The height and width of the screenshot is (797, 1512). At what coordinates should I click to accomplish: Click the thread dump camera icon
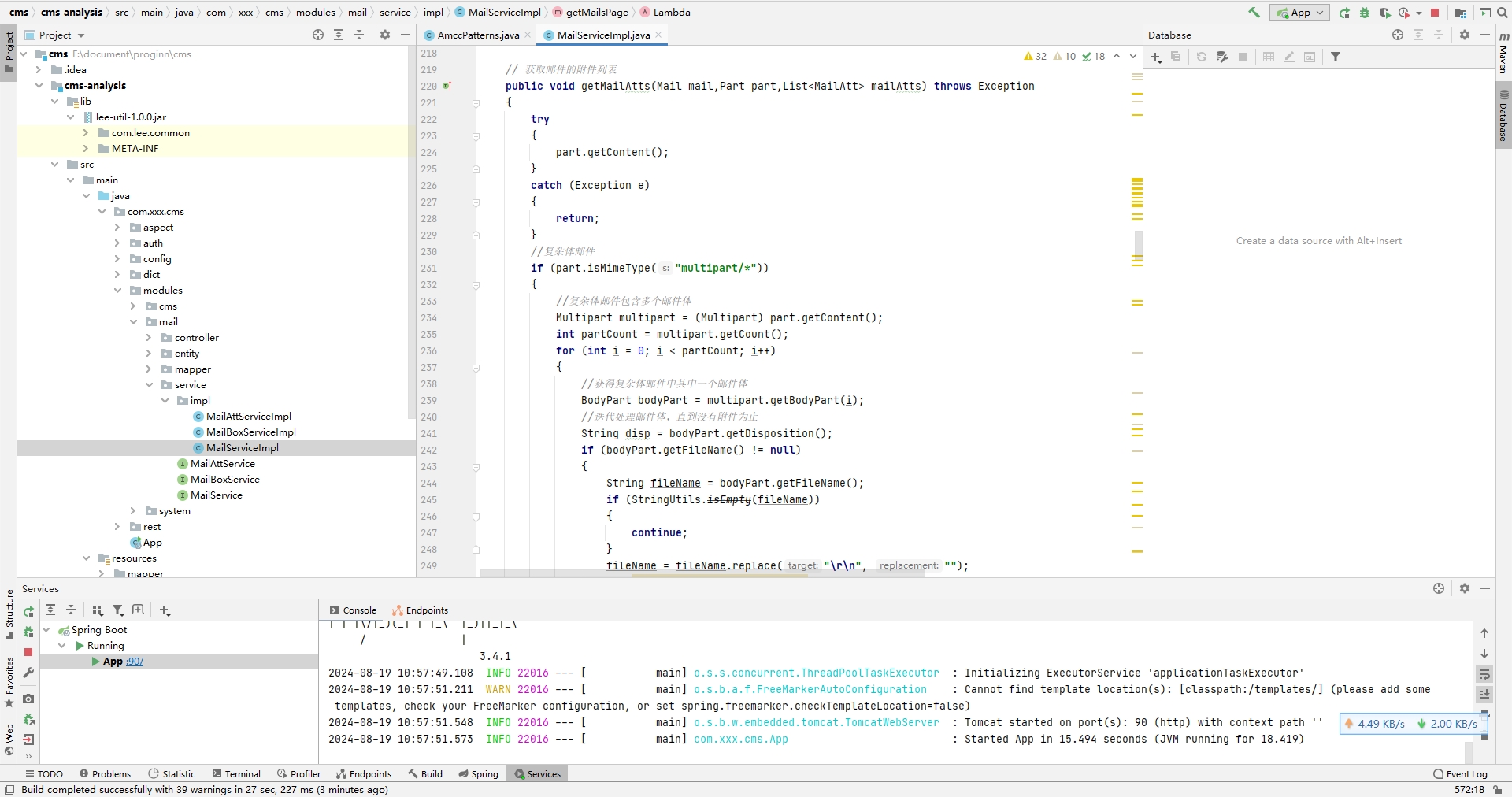pyautogui.click(x=28, y=699)
